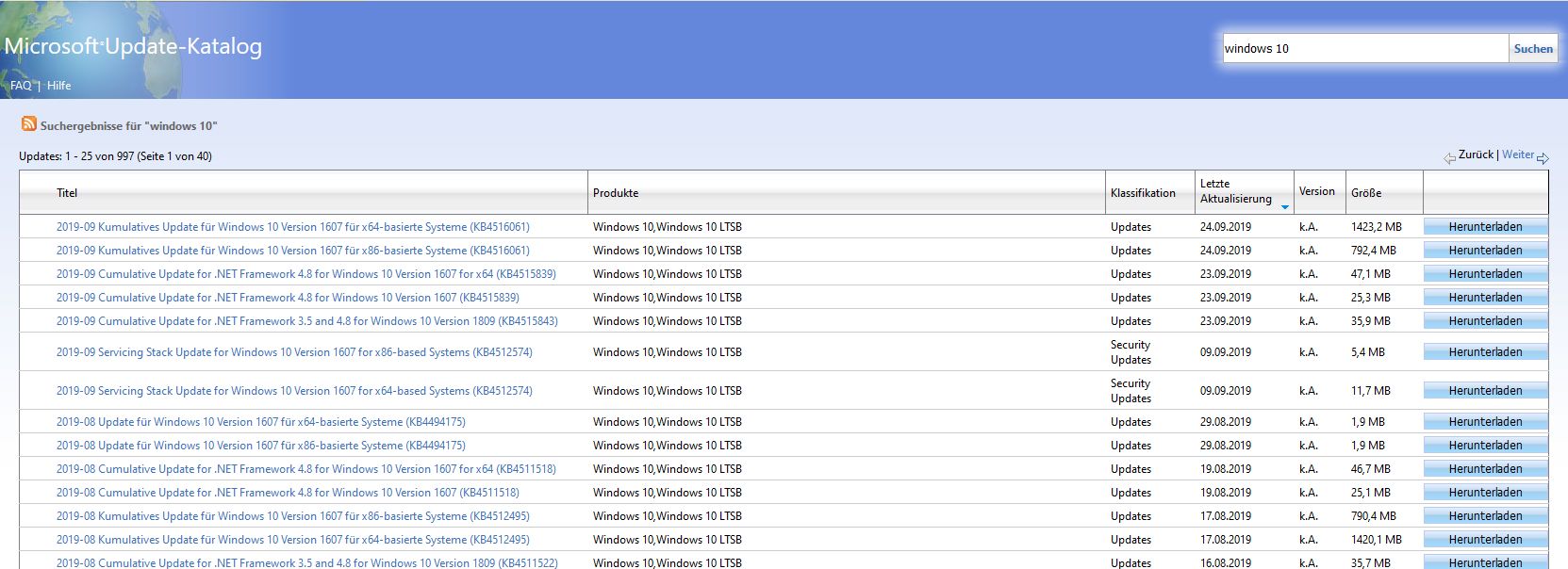Viewport: 1568px width, 569px height.
Task: Select k.A. version cell in KB4516061 x64 row
Action: coord(1309,227)
